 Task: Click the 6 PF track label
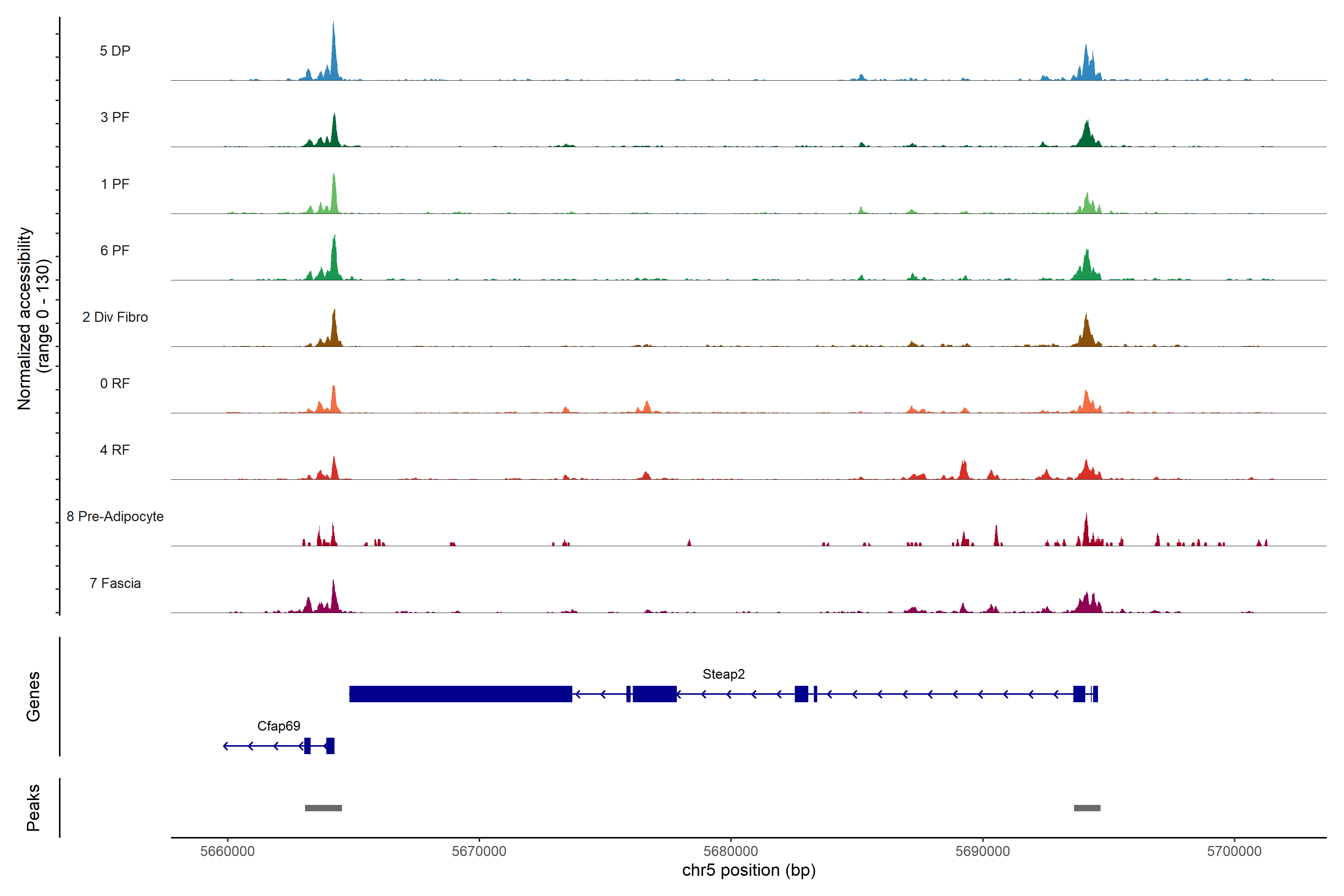coord(115,250)
